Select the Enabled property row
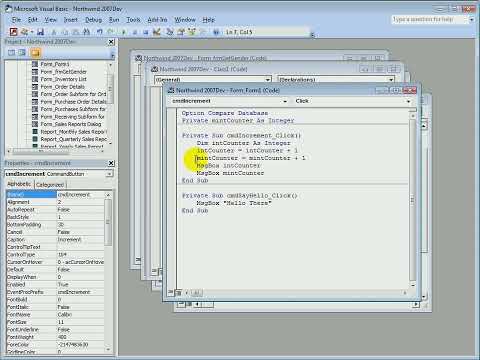This screenshot has height=360, width=480. tap(55, 284)
